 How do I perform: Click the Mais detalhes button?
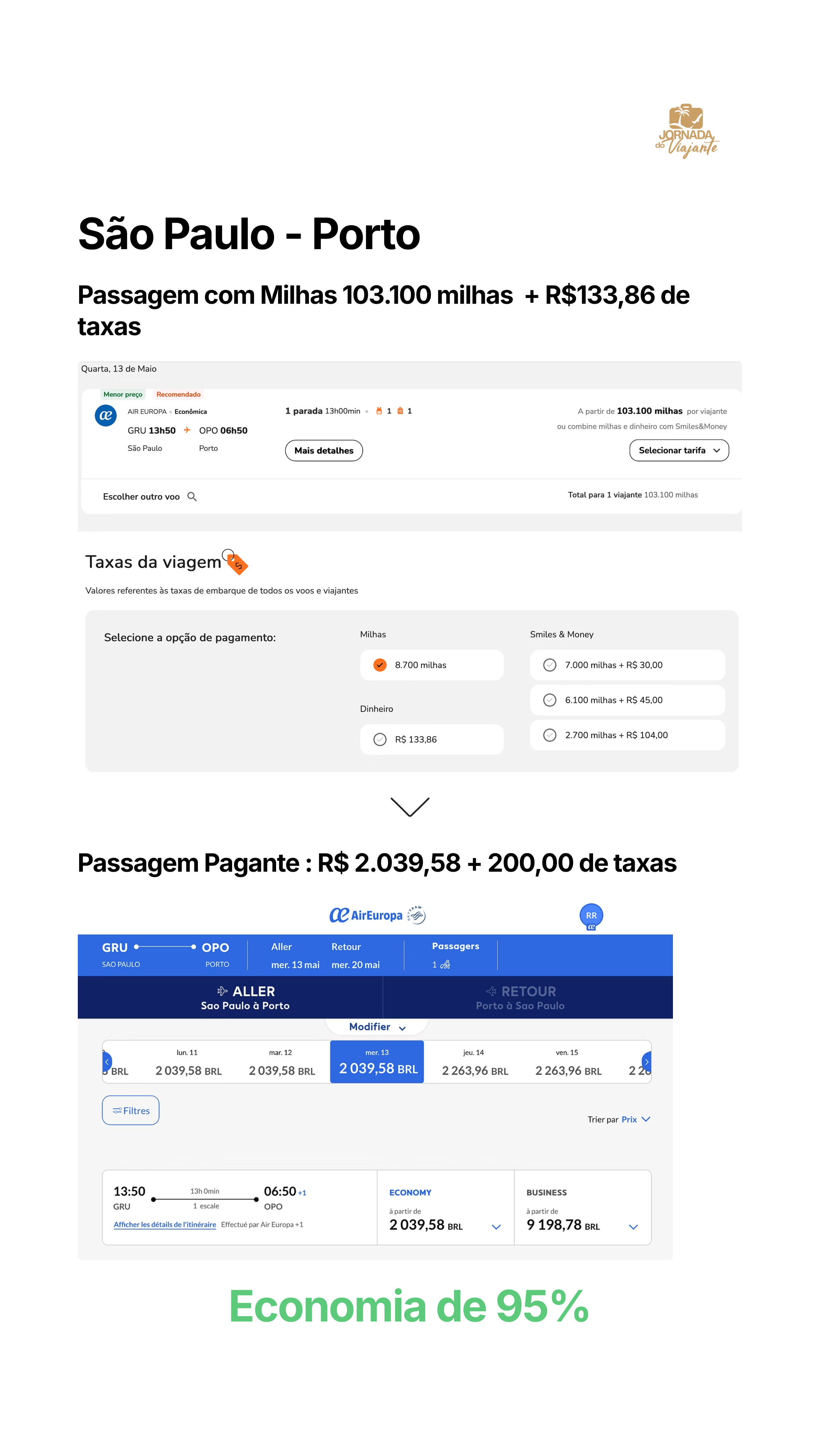coord(324,451)
